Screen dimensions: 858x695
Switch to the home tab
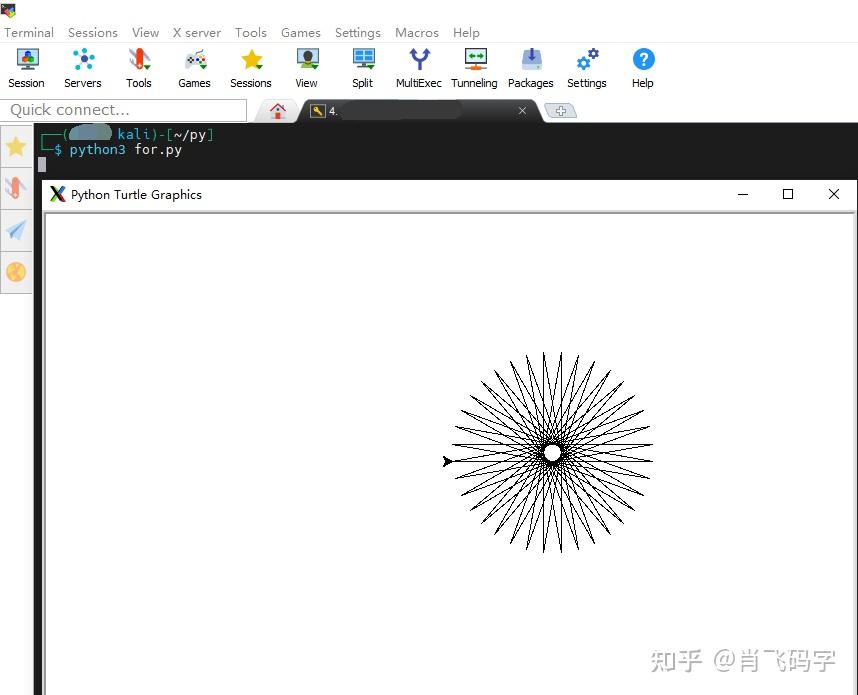coord(277,110)
